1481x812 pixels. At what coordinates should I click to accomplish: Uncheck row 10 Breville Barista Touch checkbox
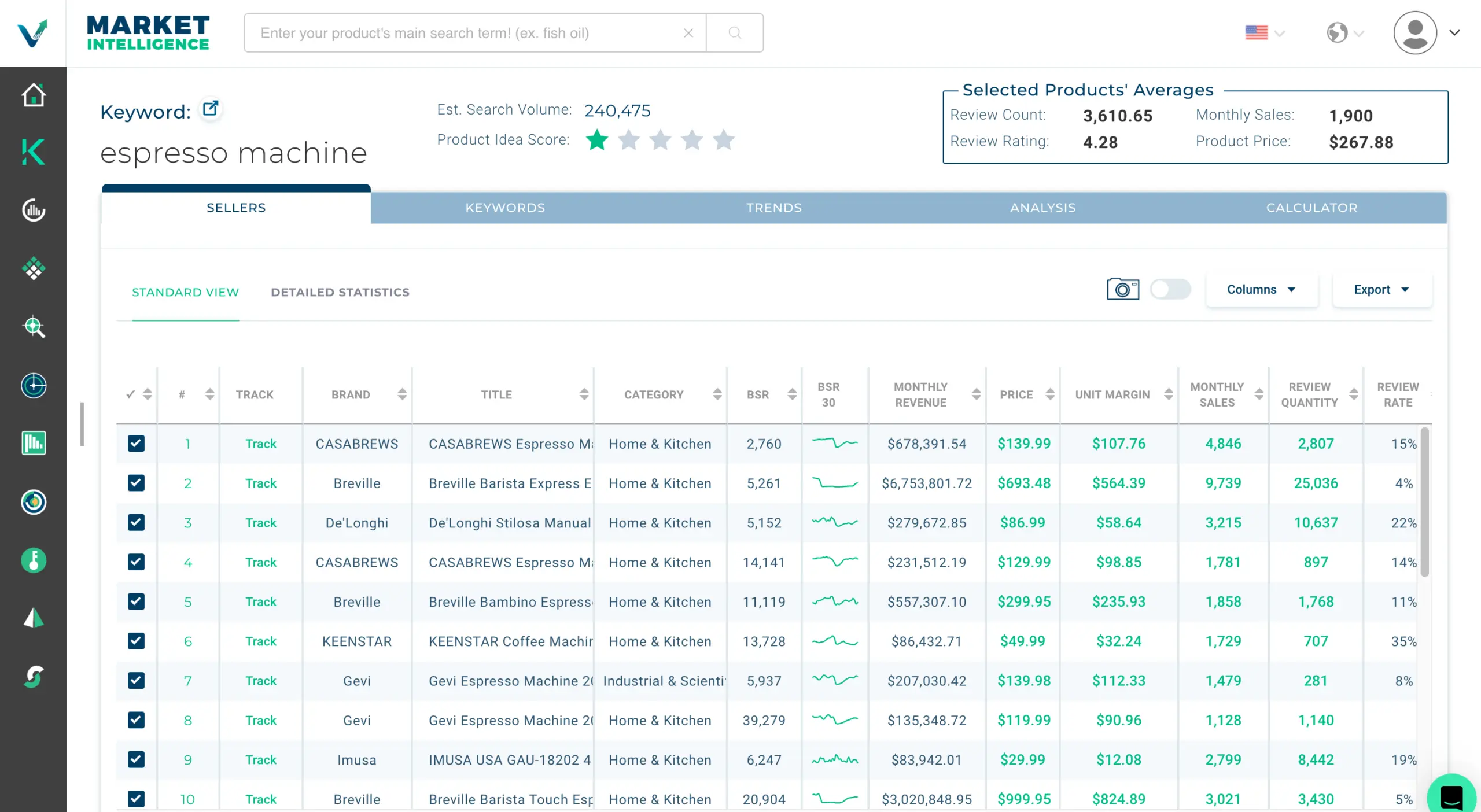point(136,799)
